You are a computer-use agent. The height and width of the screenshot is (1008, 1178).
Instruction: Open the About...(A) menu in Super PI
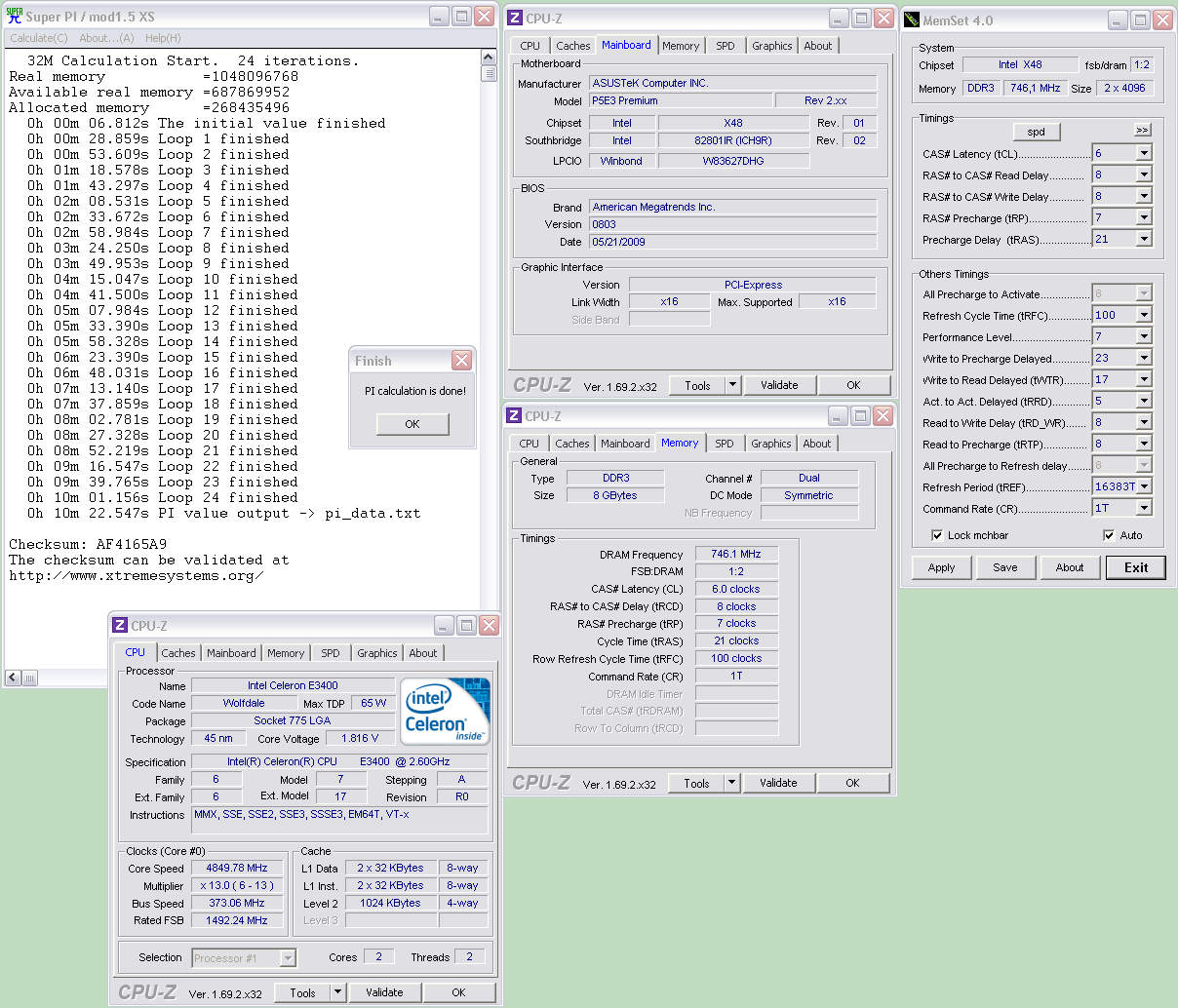coord(106,38)
